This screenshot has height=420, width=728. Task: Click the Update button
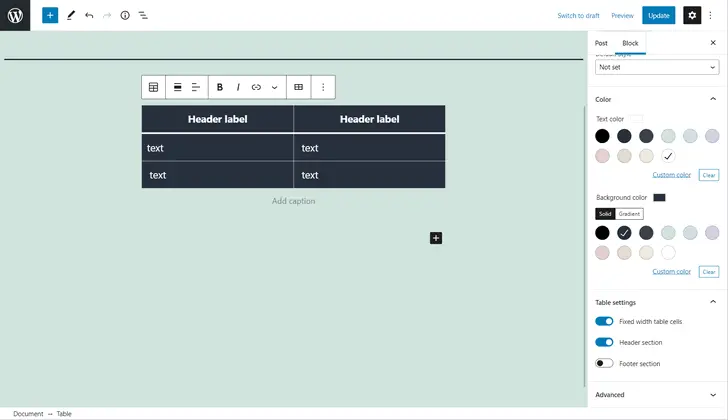(658, 15)
